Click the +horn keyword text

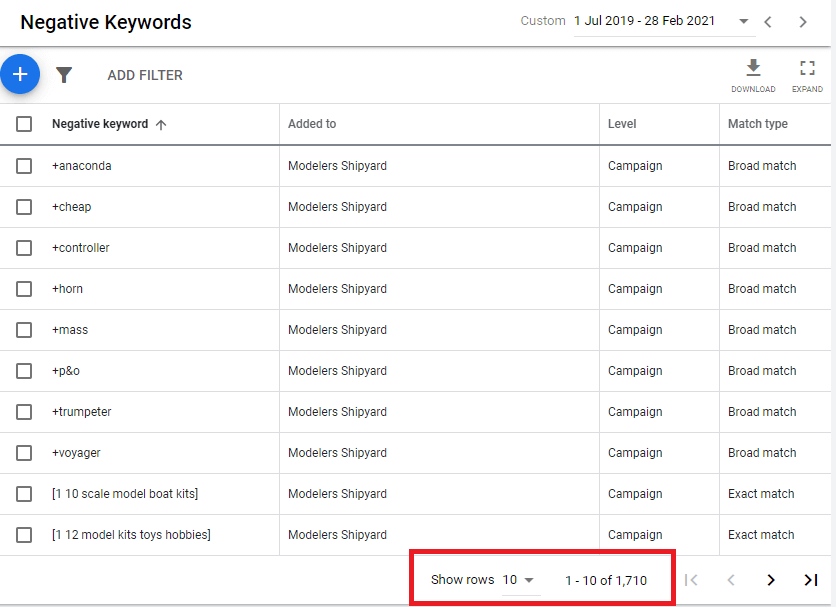(x=67, y=289)
